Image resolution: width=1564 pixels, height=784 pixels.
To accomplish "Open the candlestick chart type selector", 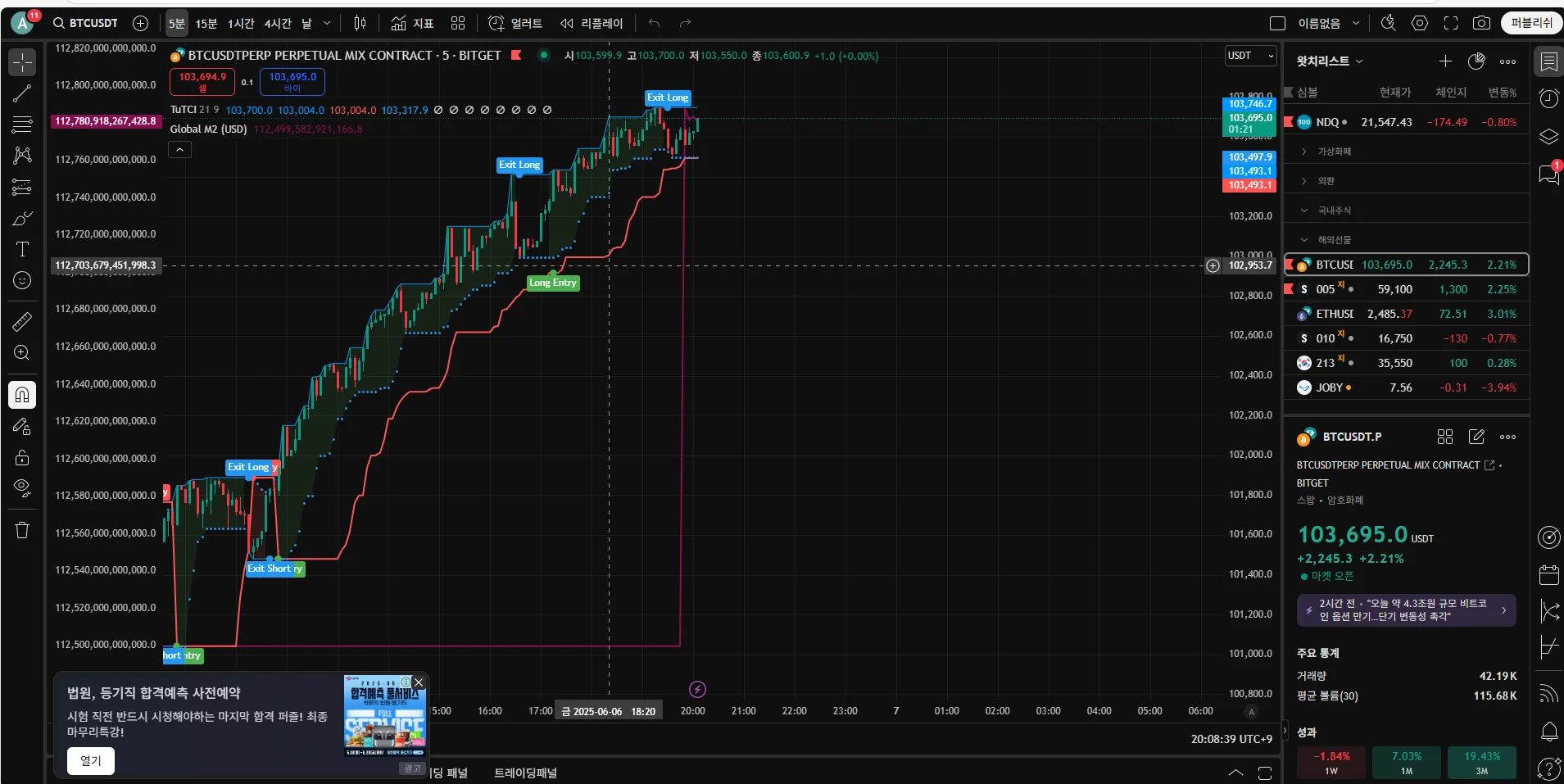I will pyautogui.click(x=360, y=23).
